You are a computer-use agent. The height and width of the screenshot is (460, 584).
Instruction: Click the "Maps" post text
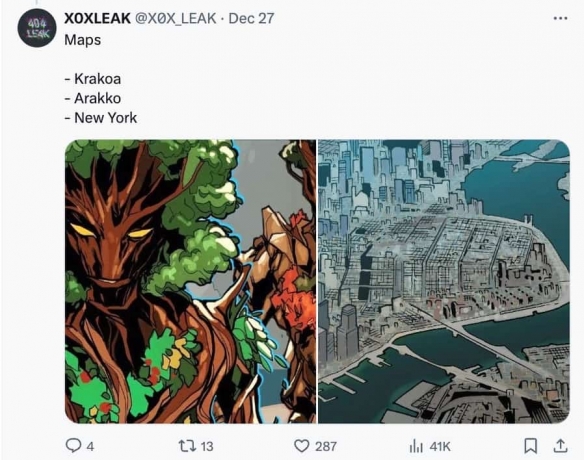tap(82, 40)
